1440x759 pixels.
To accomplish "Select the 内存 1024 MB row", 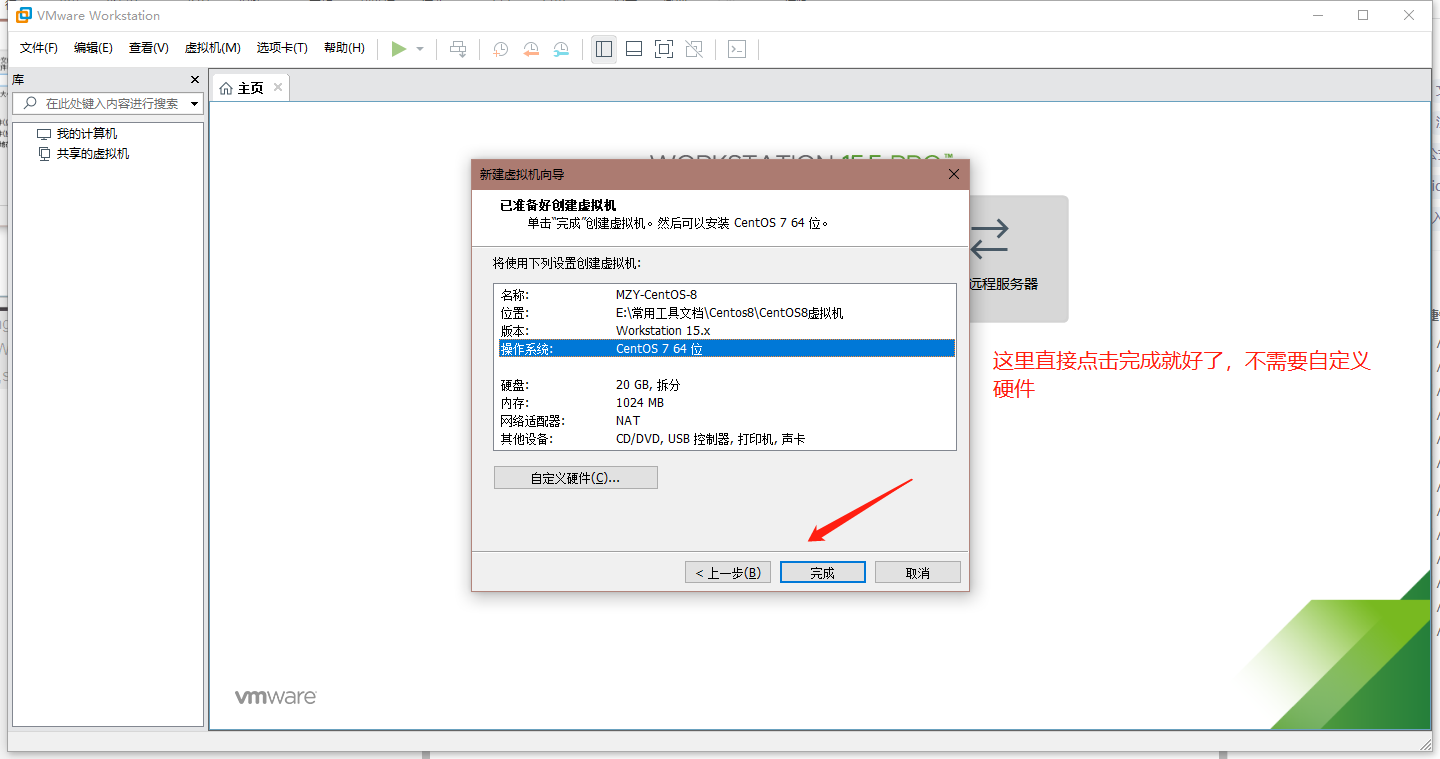I will click(725, 403).
